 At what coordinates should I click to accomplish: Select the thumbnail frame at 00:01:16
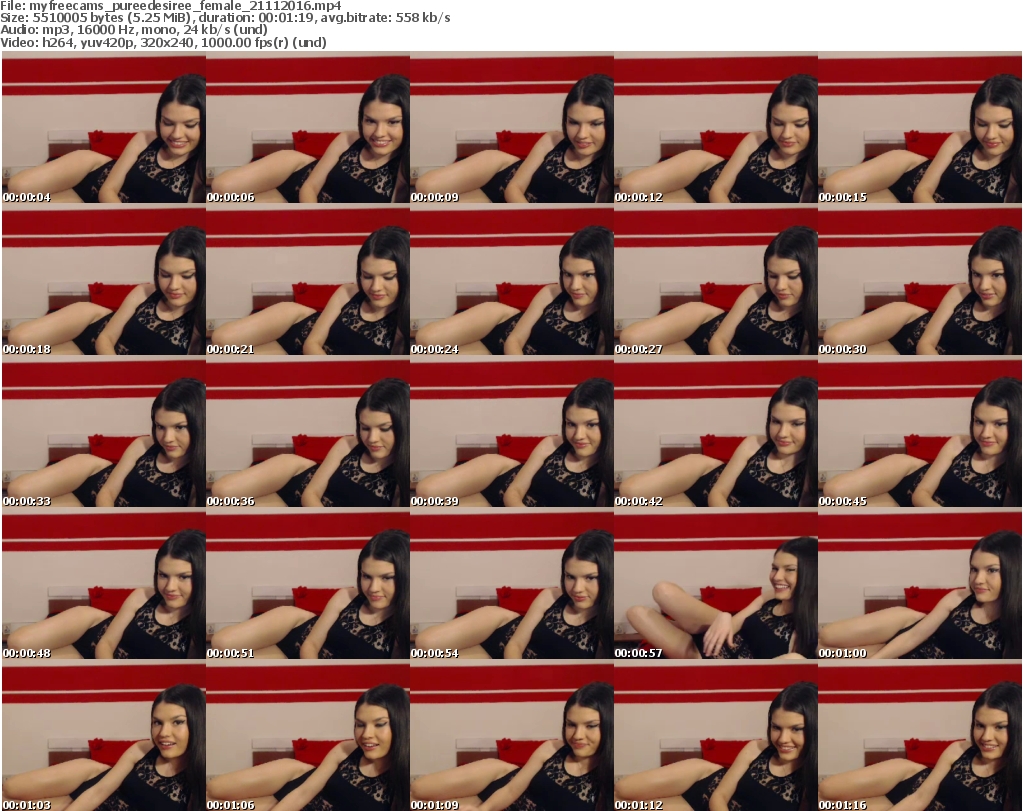pos(920,735)
